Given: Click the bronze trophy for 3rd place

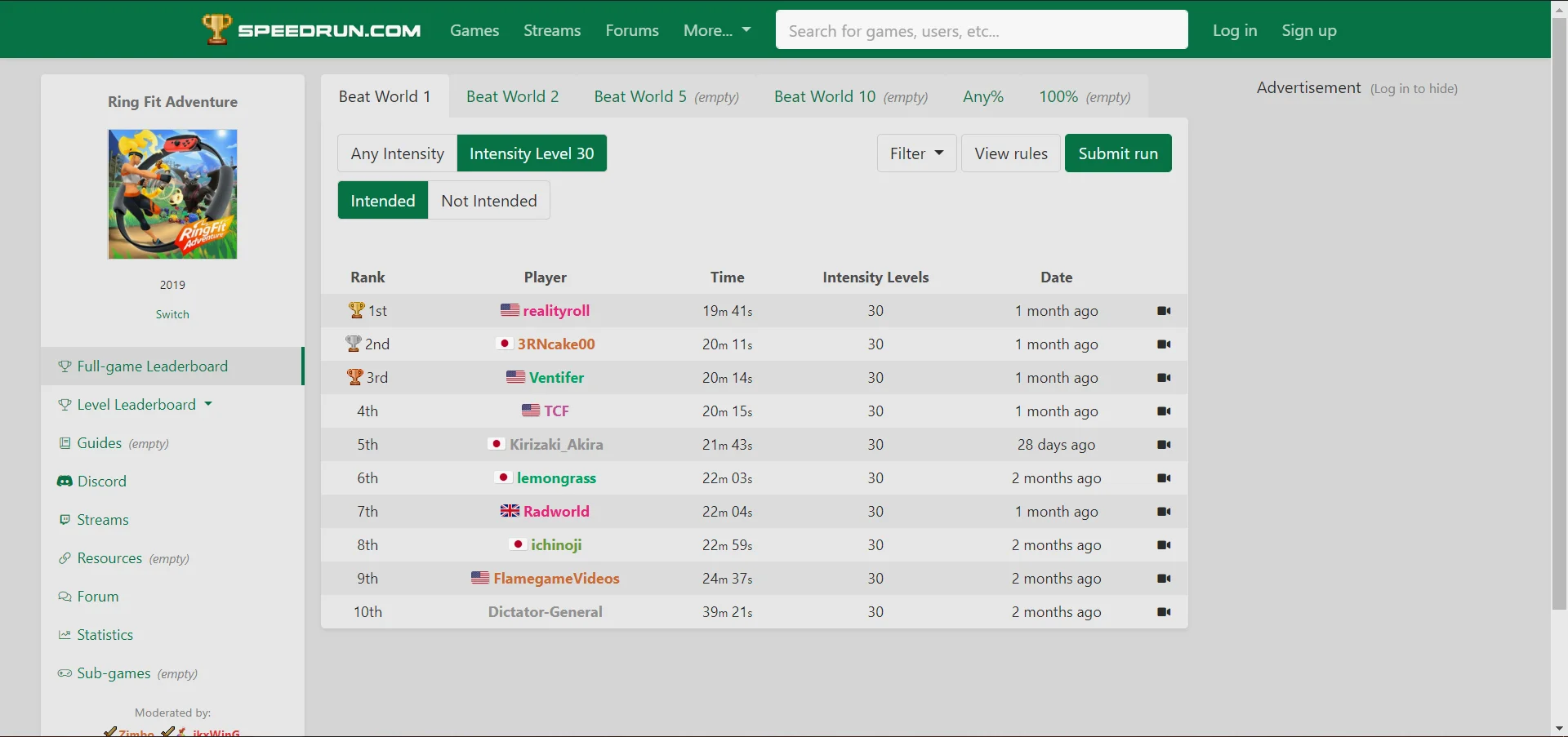Looking at the screenshot, I should tap(354, 377).
